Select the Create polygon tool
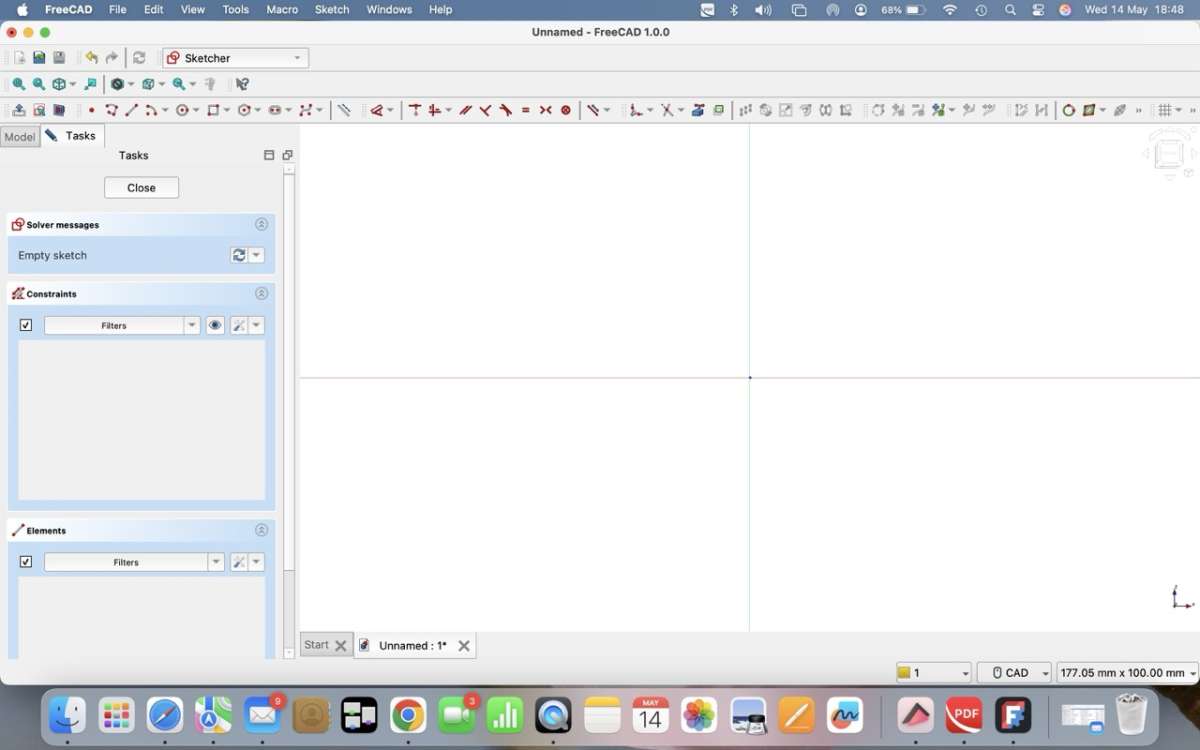 coord(244,110)
